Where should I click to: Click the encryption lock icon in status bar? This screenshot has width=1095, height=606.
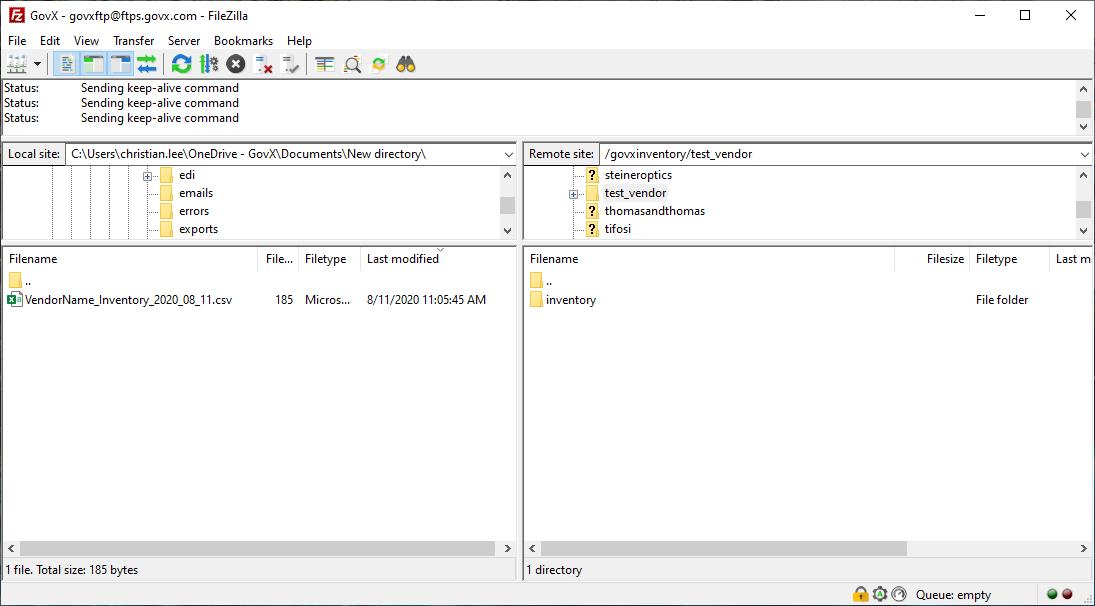click(860, 594)
